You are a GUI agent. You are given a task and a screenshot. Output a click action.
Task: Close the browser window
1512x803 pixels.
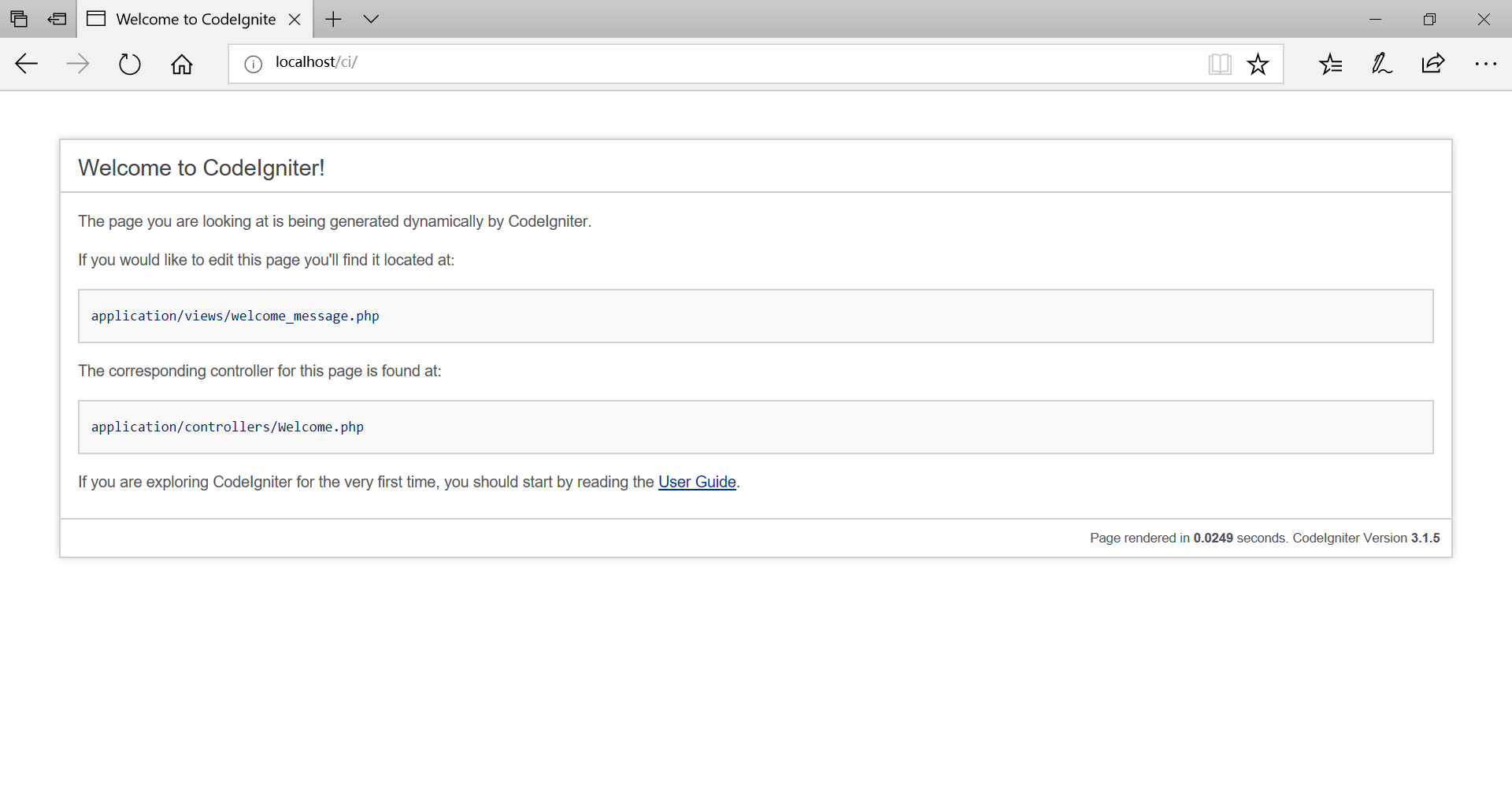tap(1484, 19)
